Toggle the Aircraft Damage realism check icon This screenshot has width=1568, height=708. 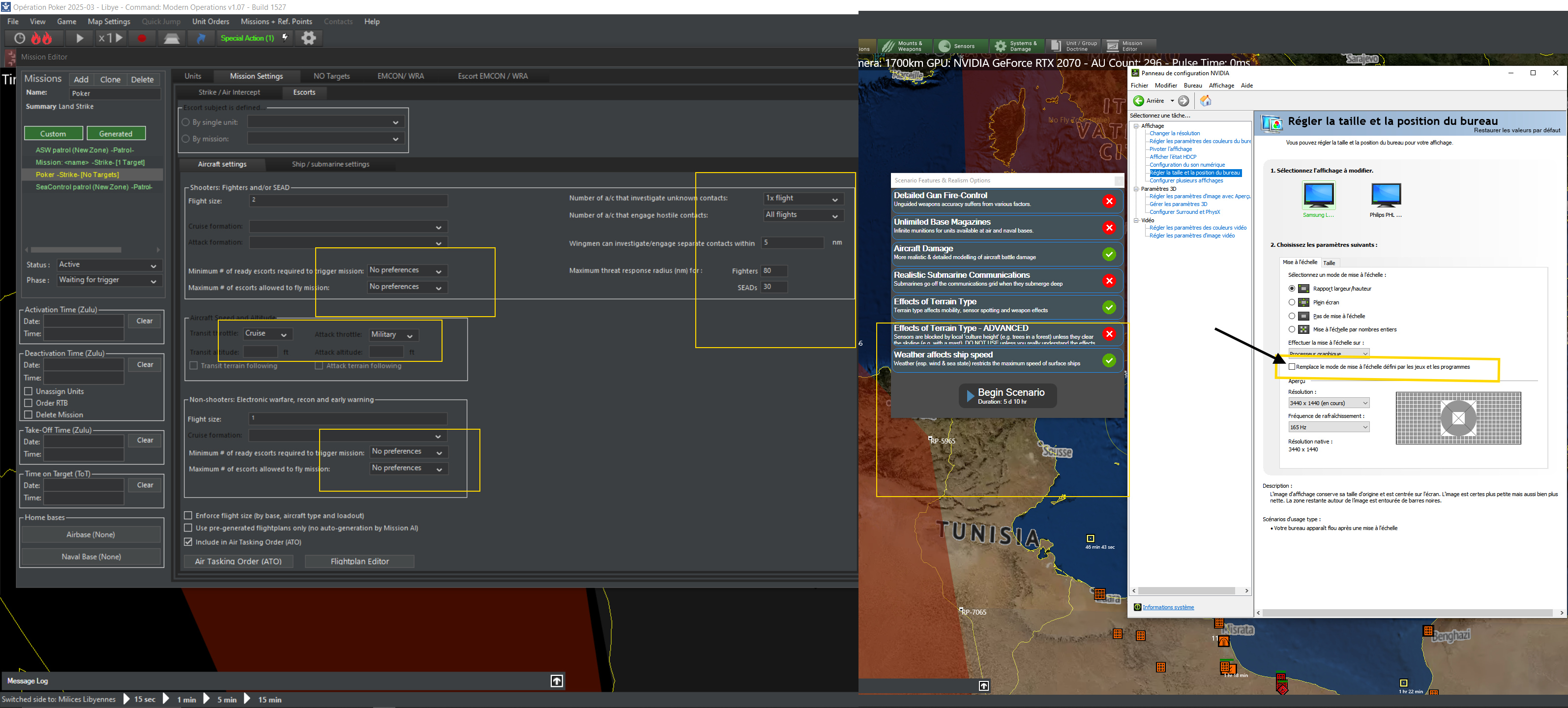[x=1109, y=254]
